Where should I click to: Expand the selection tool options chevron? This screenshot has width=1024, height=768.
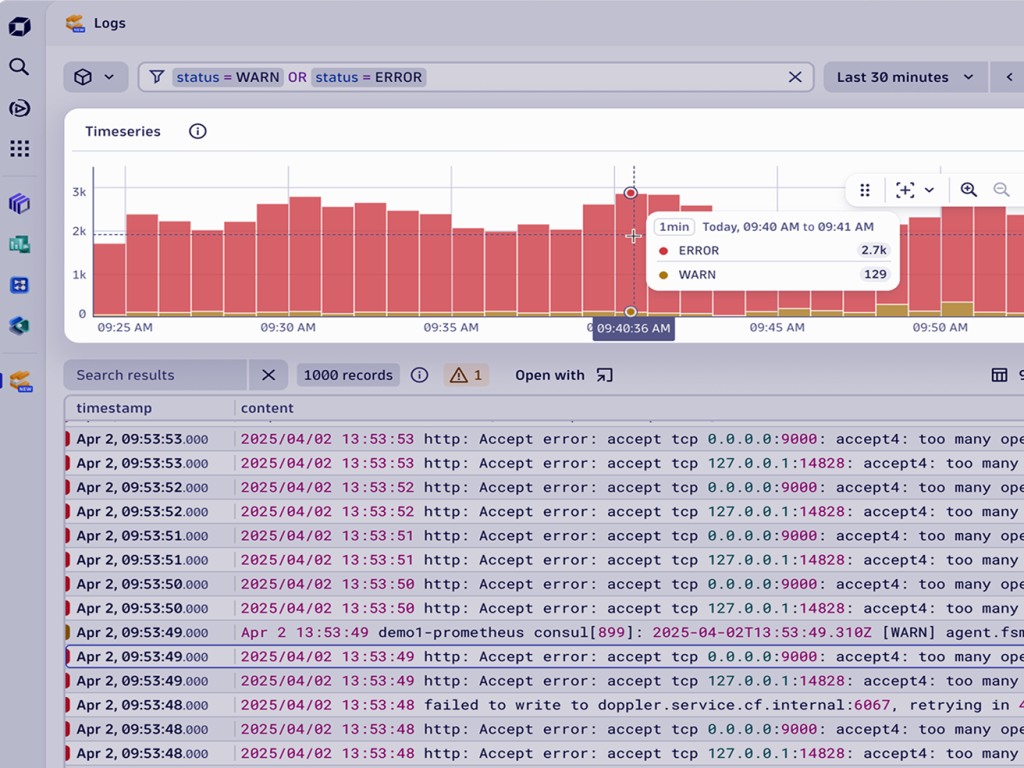pos(929,190)
